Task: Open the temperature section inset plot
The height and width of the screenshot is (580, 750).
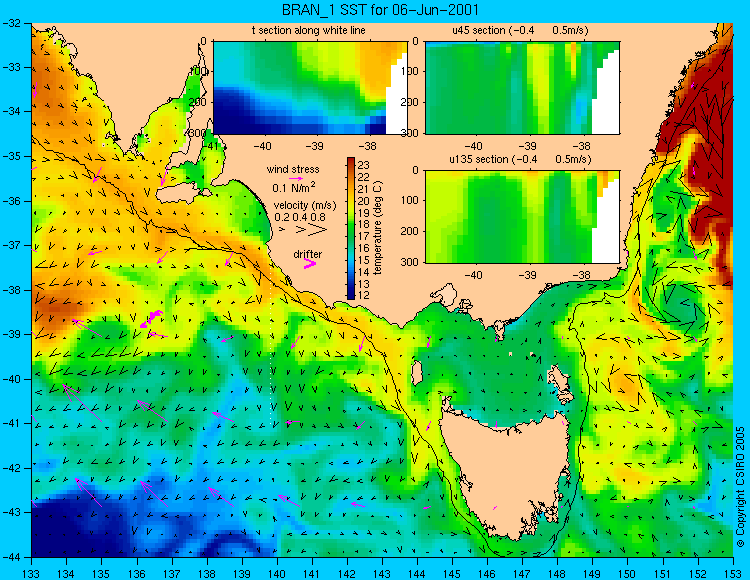Action: (x=310, y=88)
